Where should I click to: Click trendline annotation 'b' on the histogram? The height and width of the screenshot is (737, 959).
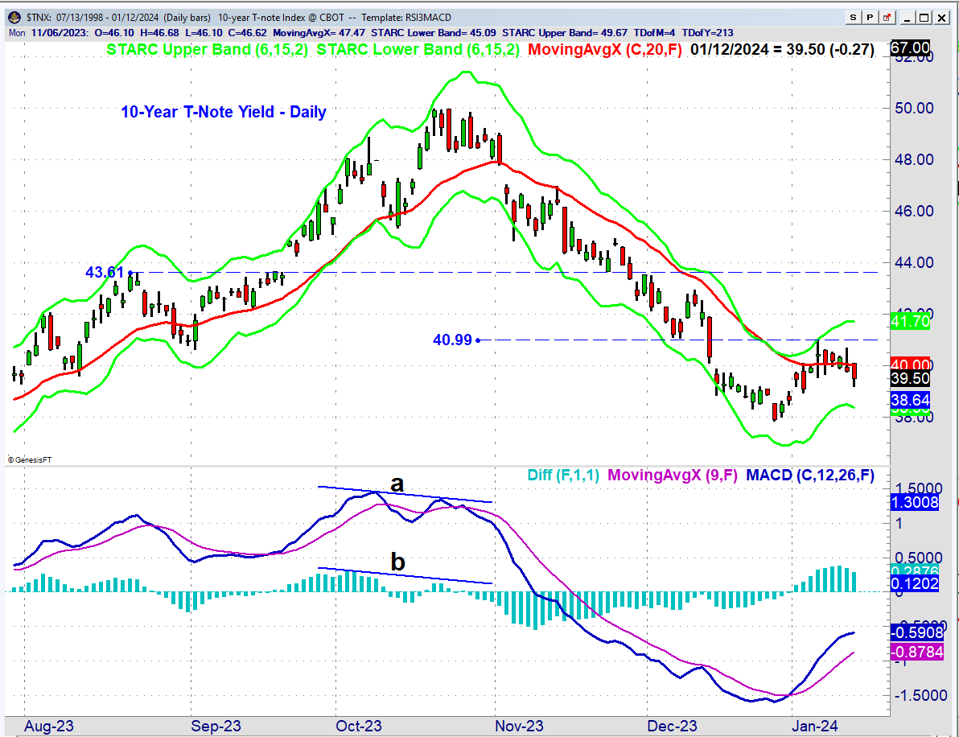397,562
